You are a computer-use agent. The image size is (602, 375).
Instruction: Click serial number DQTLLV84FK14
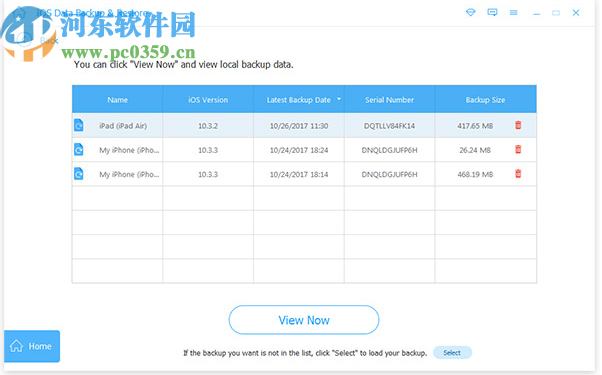point(389,126)
